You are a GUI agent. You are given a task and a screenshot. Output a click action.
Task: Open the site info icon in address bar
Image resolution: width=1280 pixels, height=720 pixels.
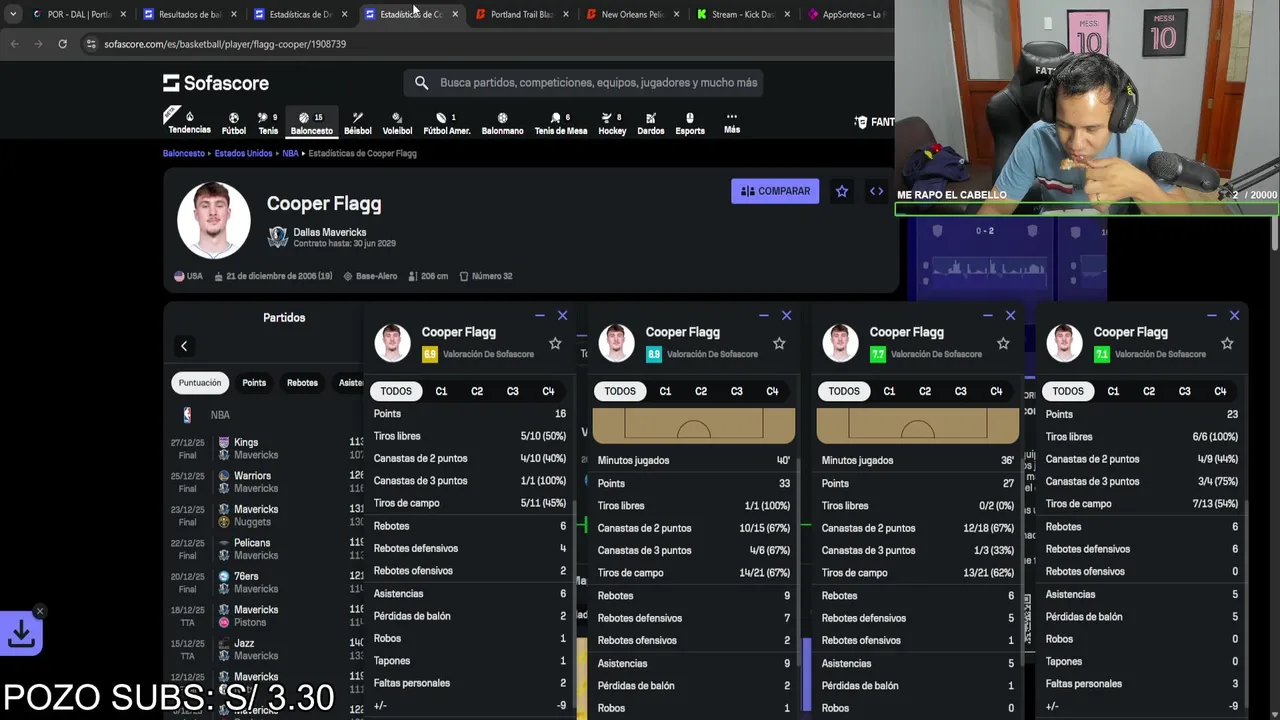[92, 44]
